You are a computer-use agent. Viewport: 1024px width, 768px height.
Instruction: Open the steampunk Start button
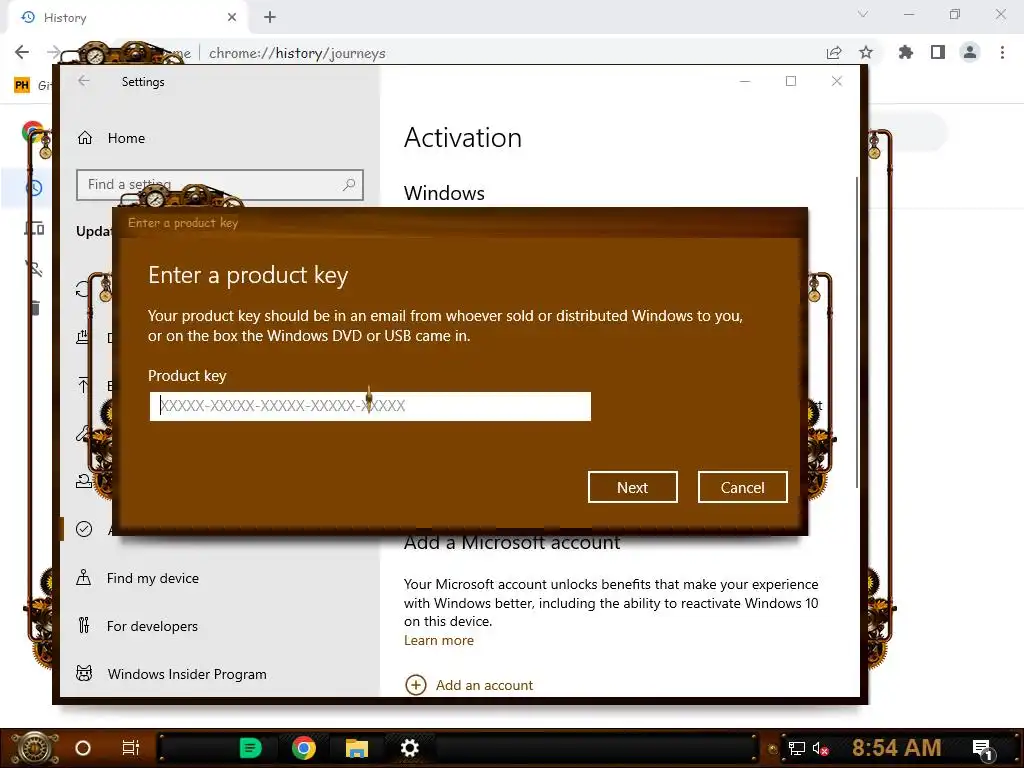(x=34, y=748)
